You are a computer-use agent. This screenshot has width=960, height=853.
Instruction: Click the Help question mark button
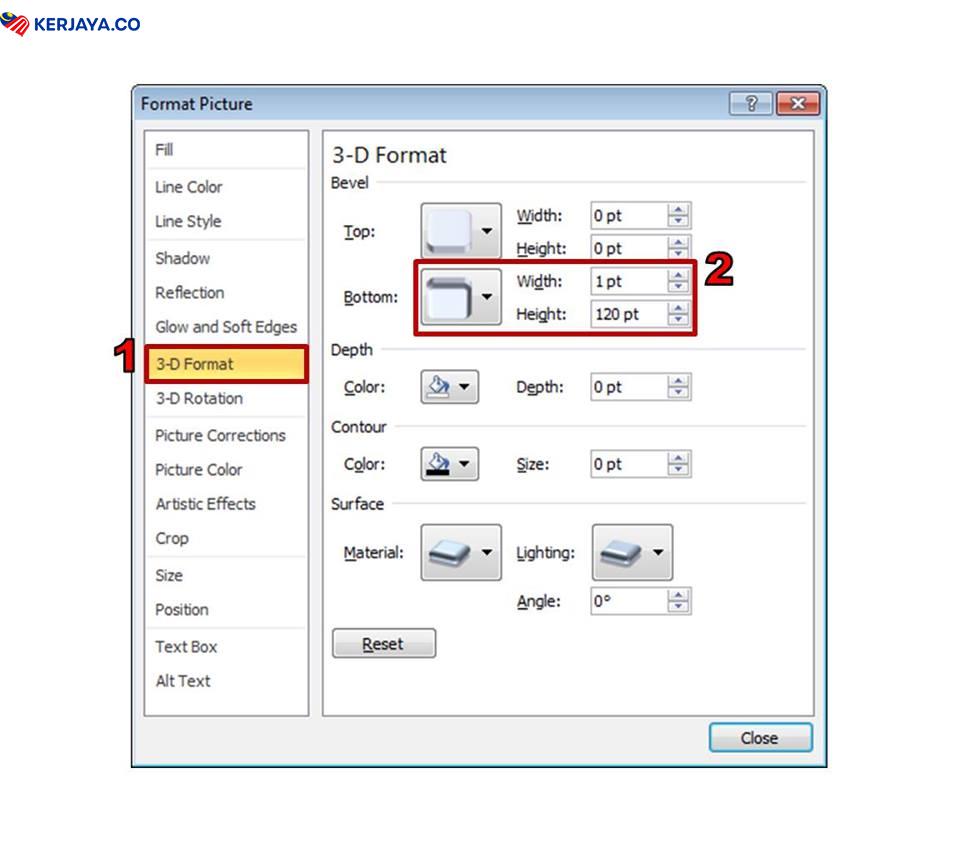coord(751,103)
